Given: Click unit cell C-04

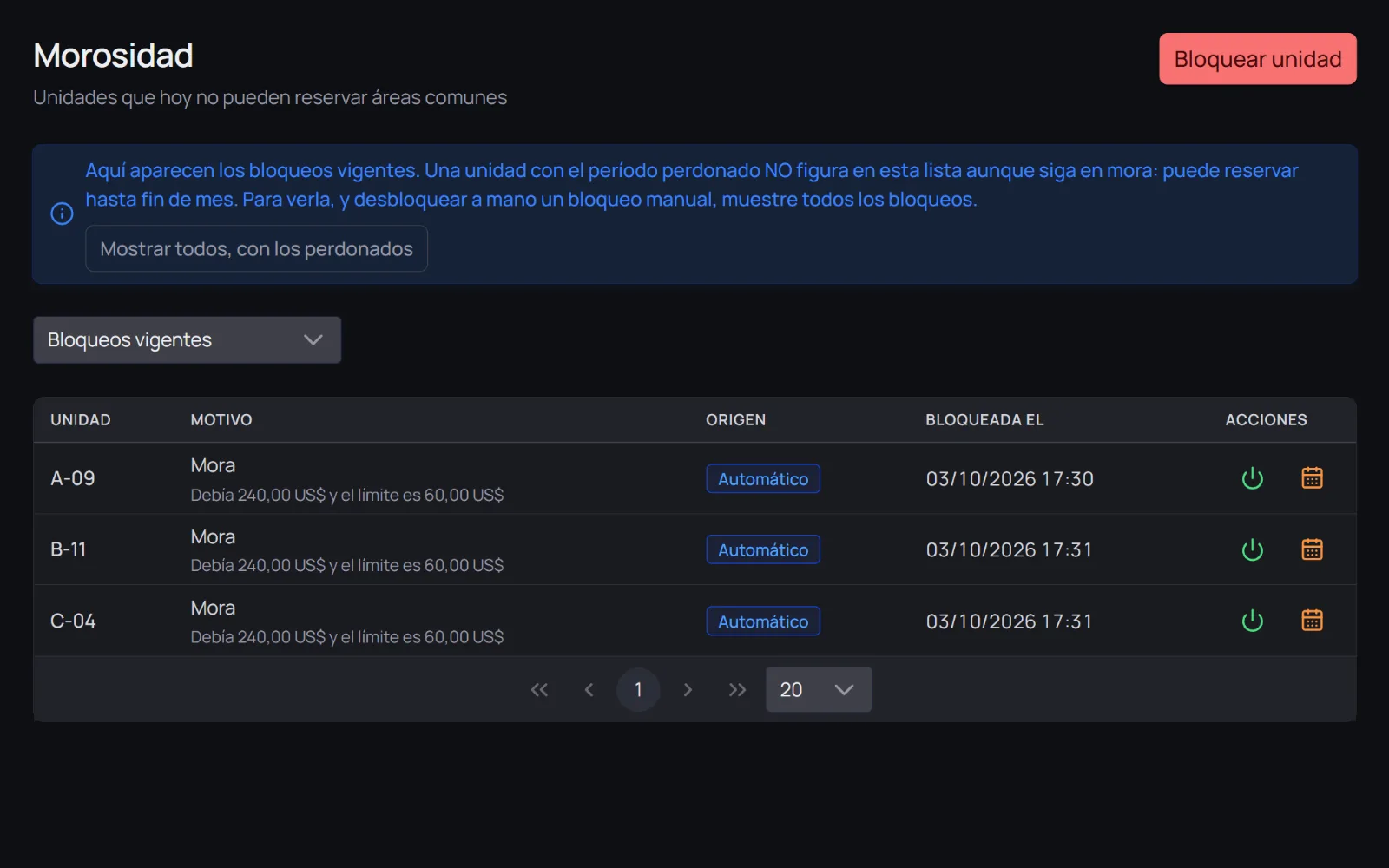Looking at the screenshot, I should 73,621.
